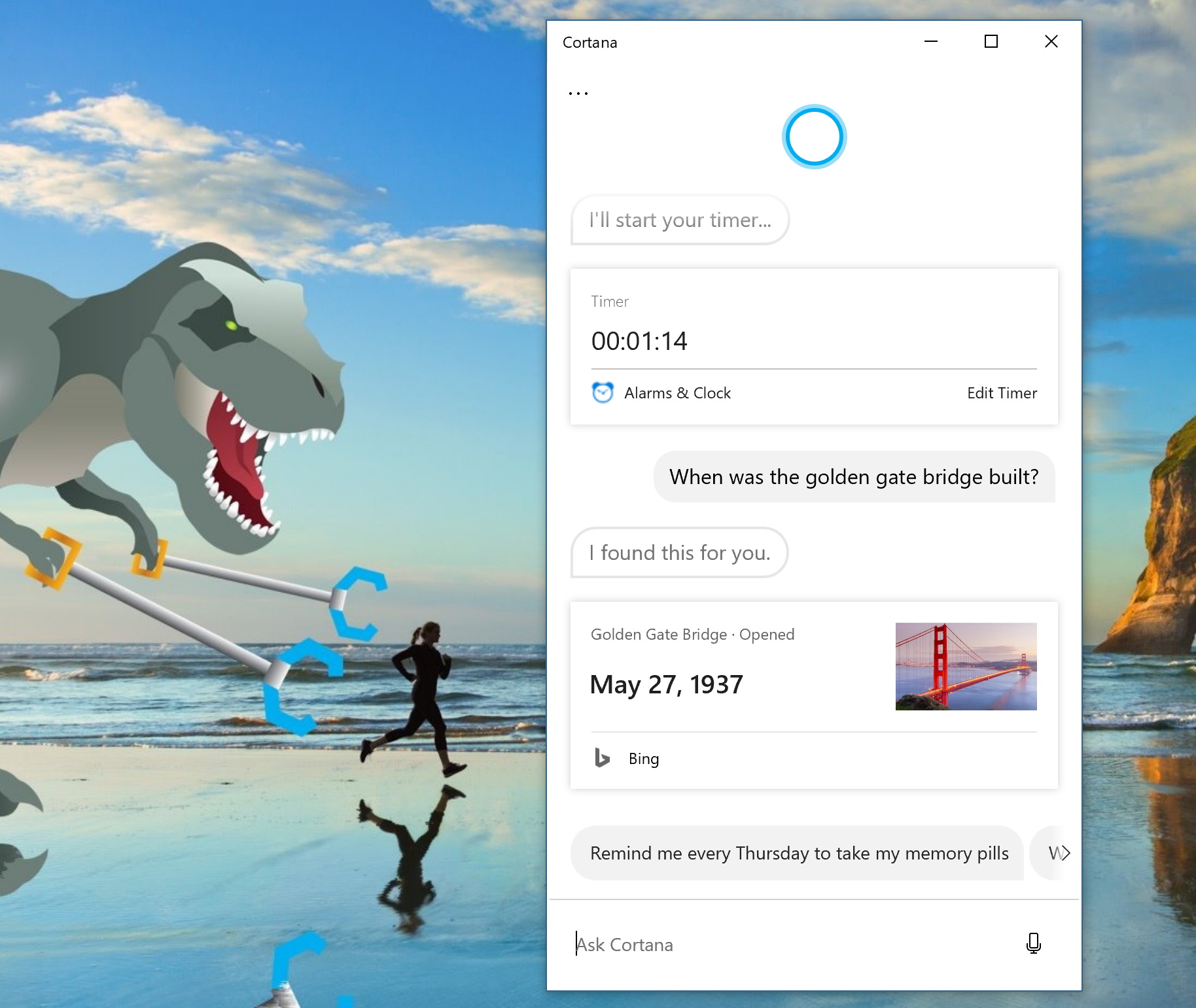Image resolution: width=1196 pixels, height=1008 pixels.
Task: Click the timer value 00:01:14
Action: coord(639,341)
